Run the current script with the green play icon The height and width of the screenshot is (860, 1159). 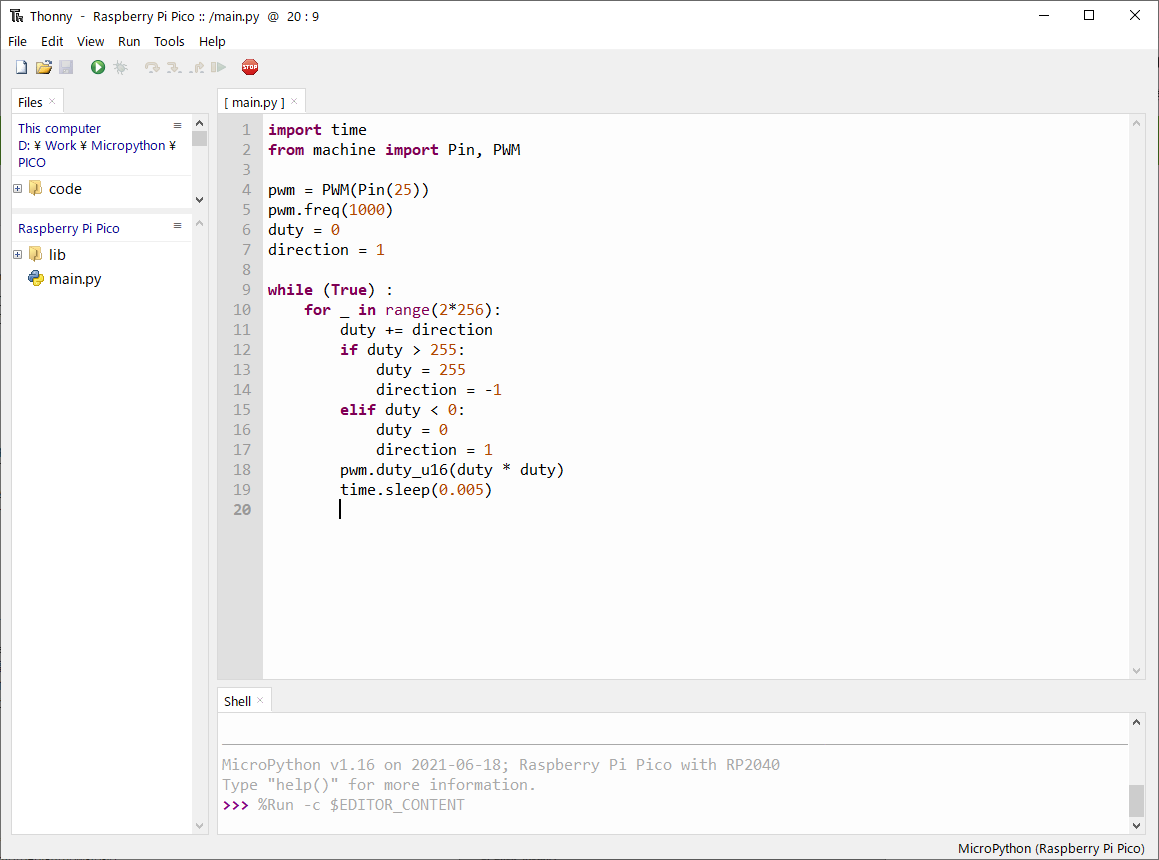click(x=97, y=66)
